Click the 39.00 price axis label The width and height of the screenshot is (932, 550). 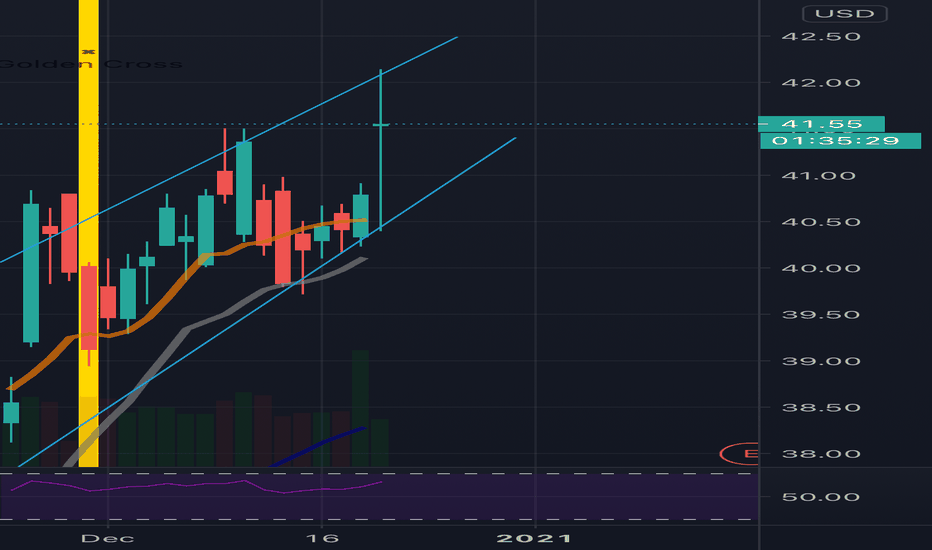pos(821,362)
